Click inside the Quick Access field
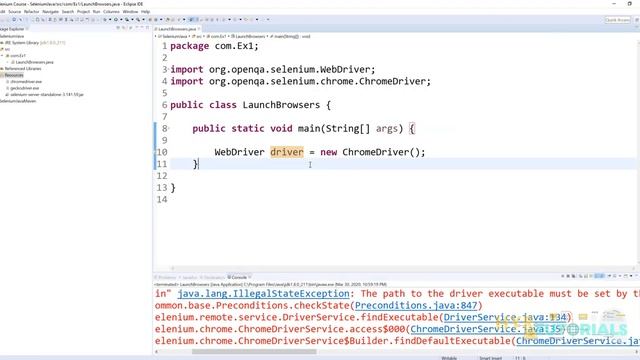640x360 pixels. pos(618,20)
